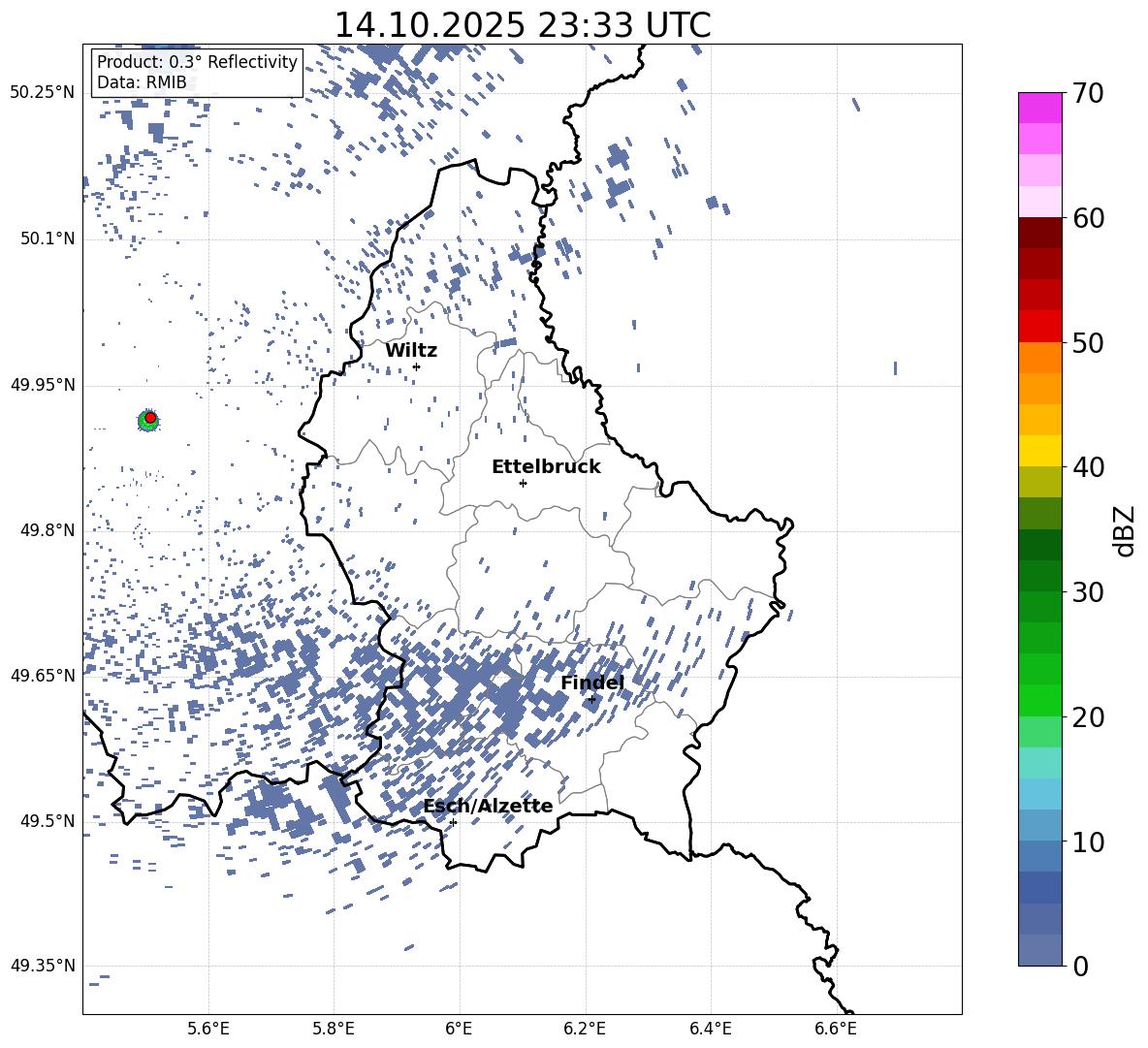
Task: Click the 14.10.2025 23:33 UTC title
Action: pos(522,25)
